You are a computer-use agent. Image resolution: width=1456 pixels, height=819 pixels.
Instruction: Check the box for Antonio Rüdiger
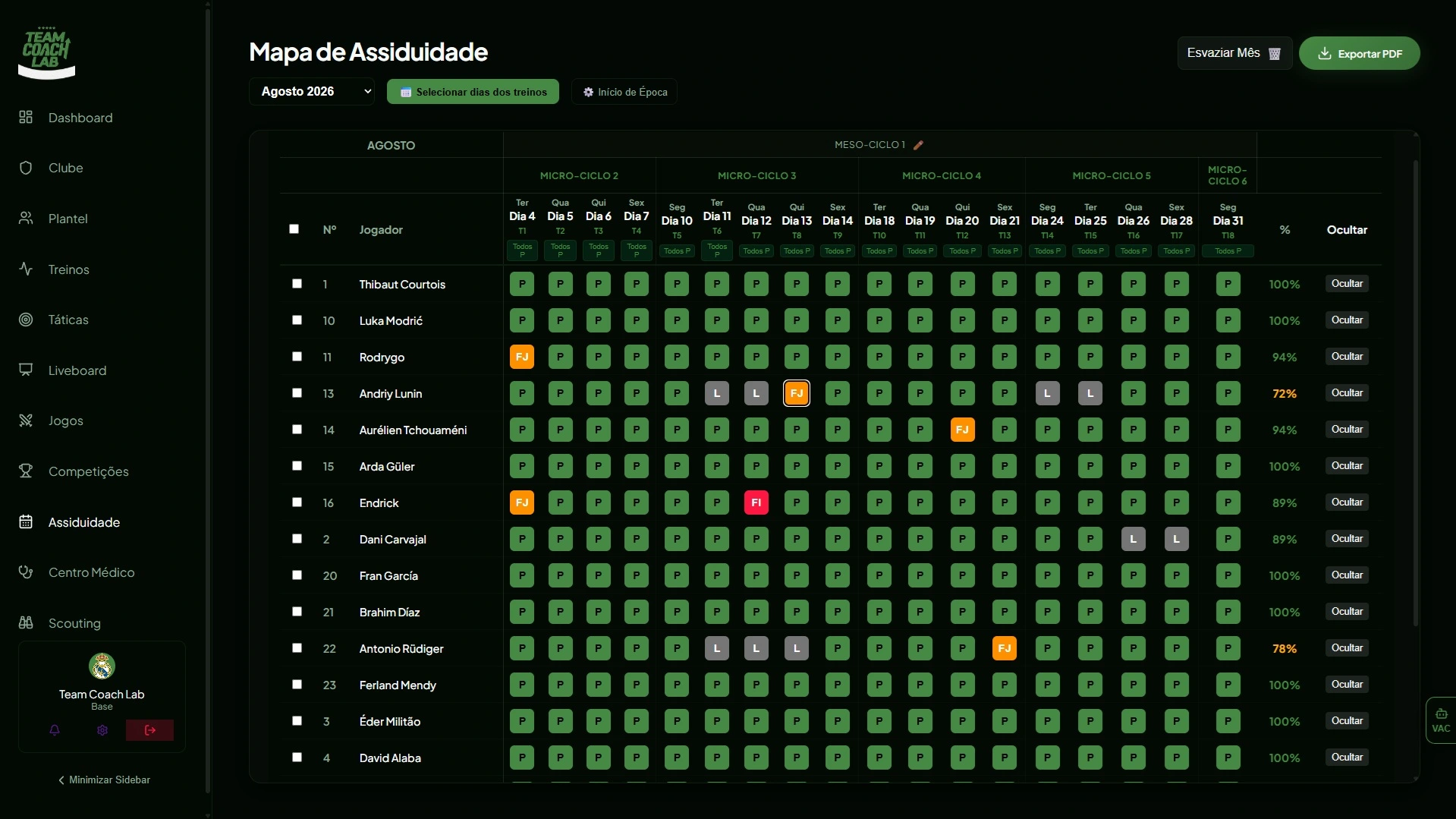click(x=297, y=648)
